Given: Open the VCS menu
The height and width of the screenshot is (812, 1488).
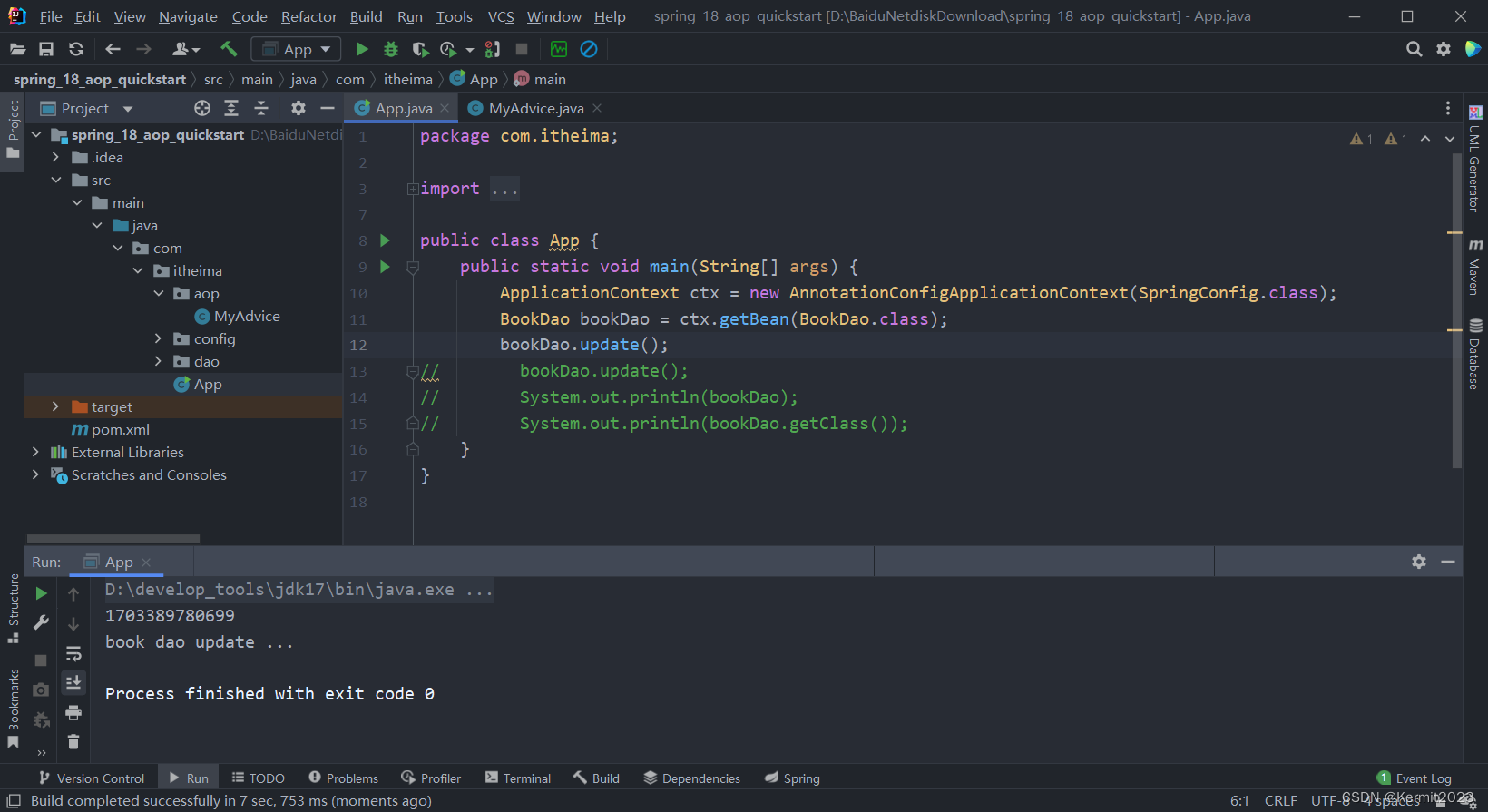Looking at the screenshot, I should [x=501, y=16].
